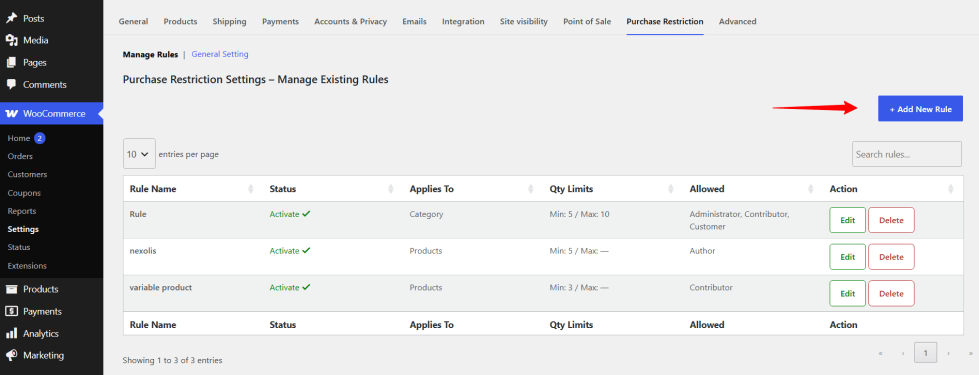The image size is (979, 375).
Task: Click the Analytics bar chart icon
Action: [11, 333]
